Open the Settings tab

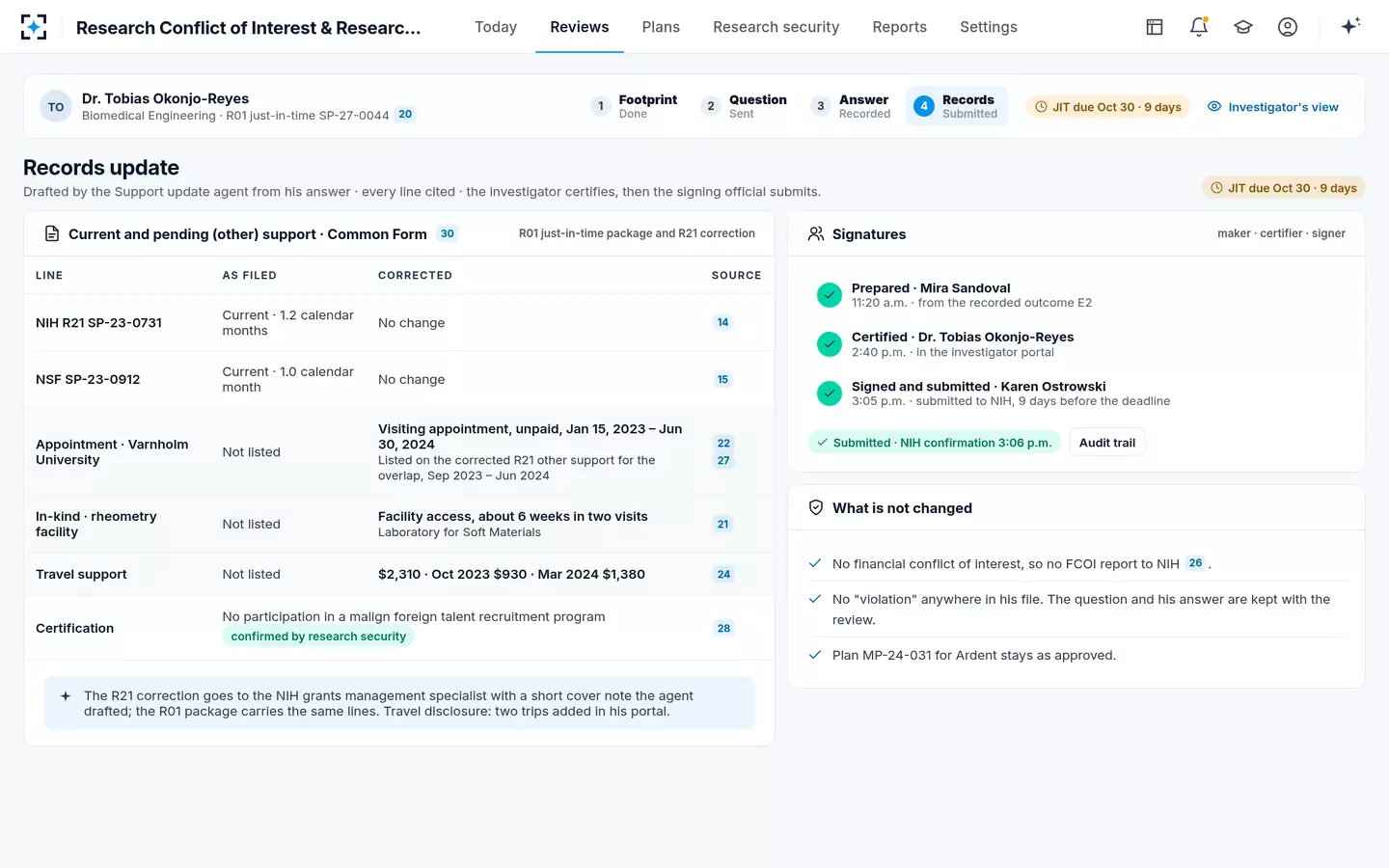tap(989, 27)
